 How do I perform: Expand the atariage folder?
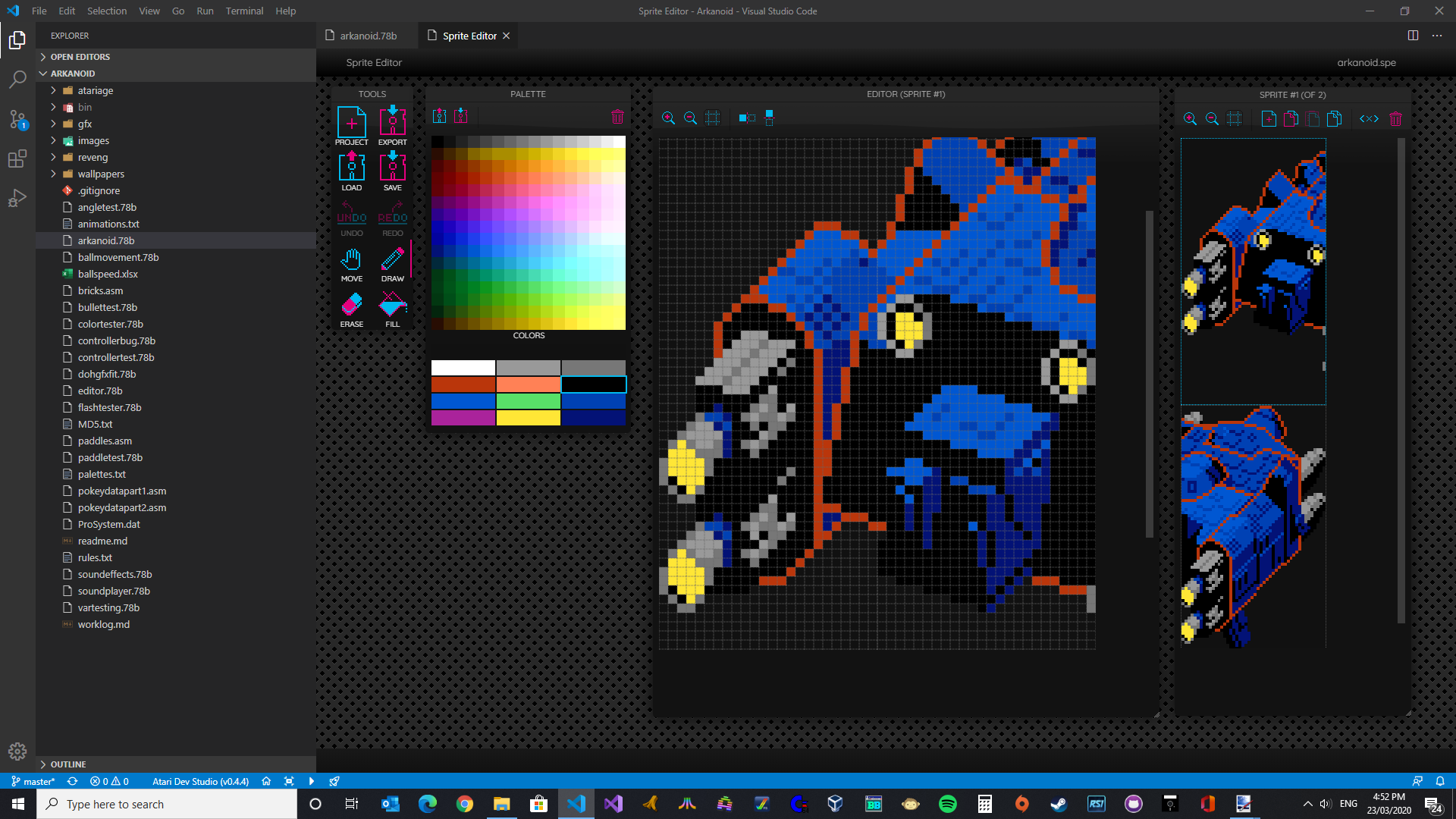coord(95,90)
